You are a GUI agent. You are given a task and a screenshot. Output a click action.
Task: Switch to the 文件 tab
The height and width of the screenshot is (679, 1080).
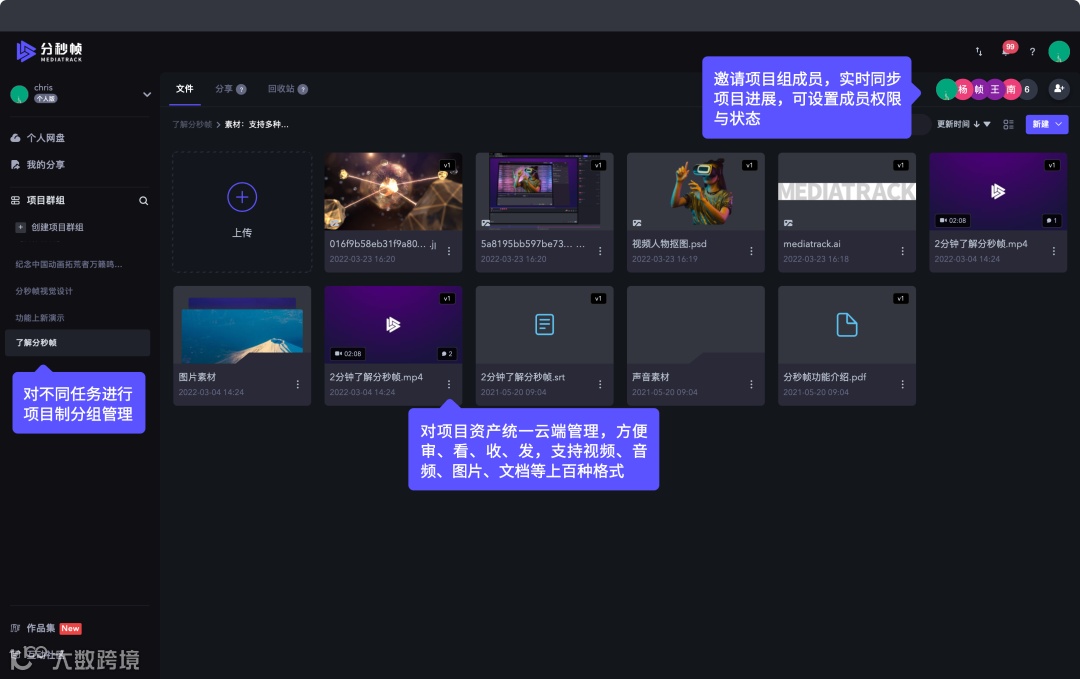pos(185,88)
